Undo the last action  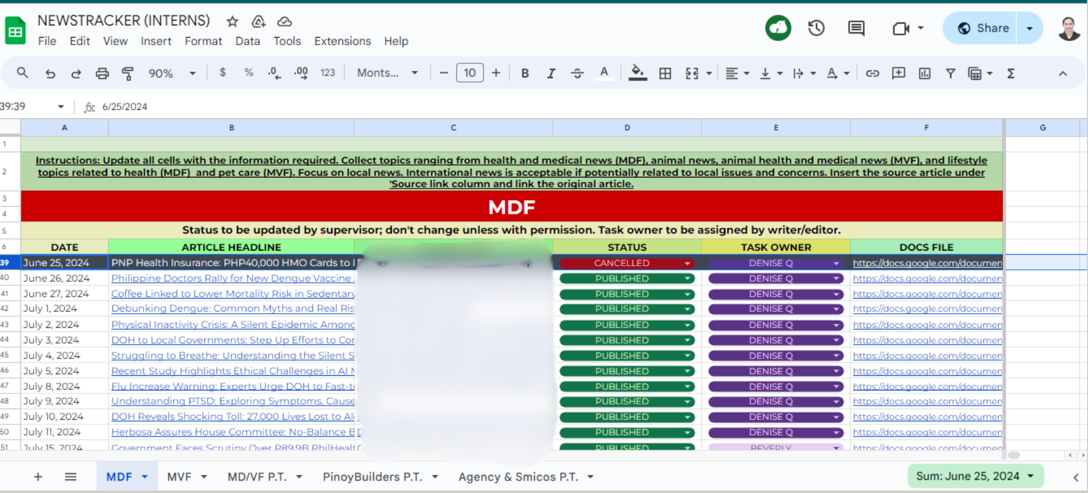(50, 73)
